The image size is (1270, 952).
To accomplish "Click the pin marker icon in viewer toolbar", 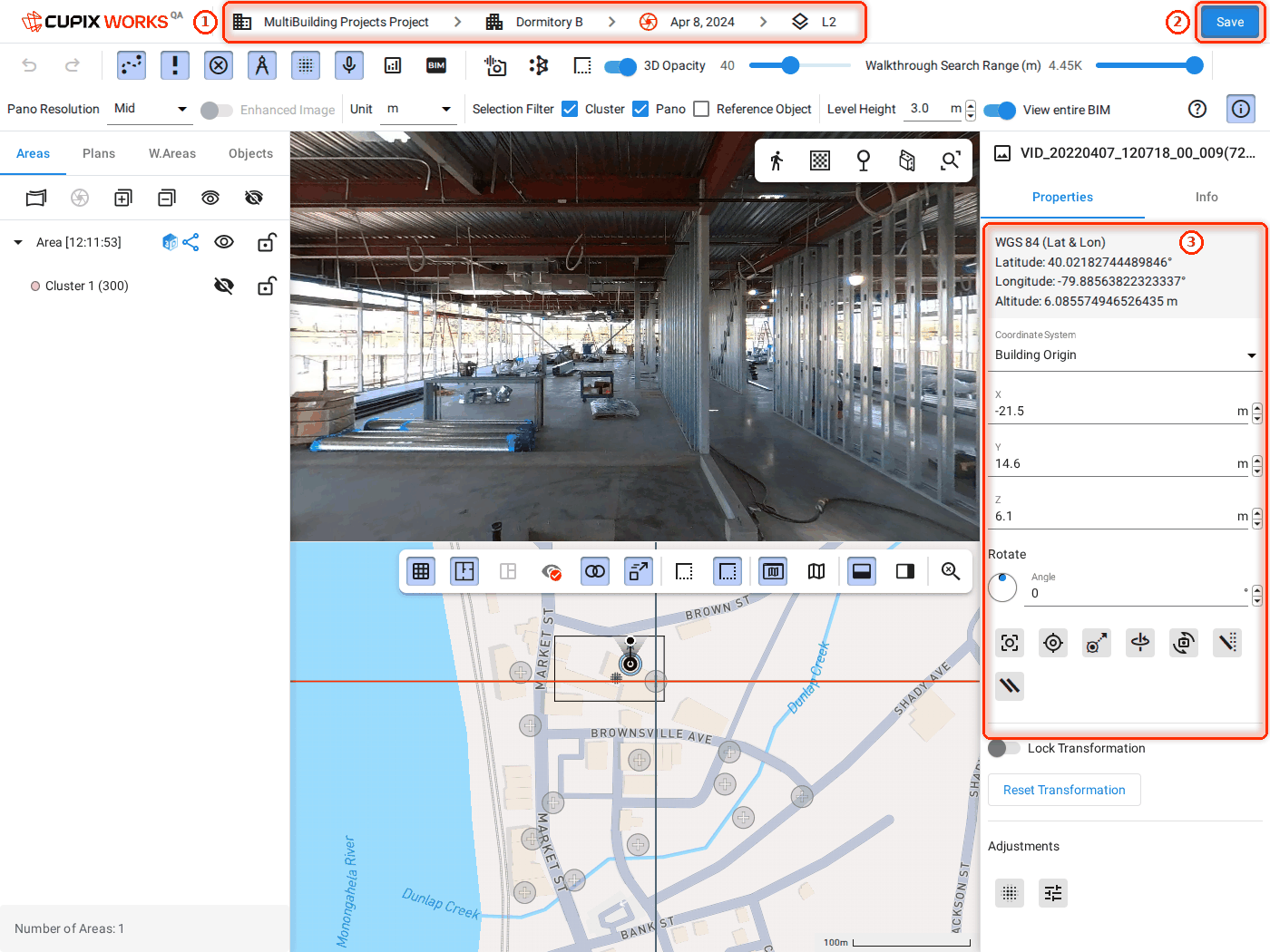I will click(x=864, y=160).
